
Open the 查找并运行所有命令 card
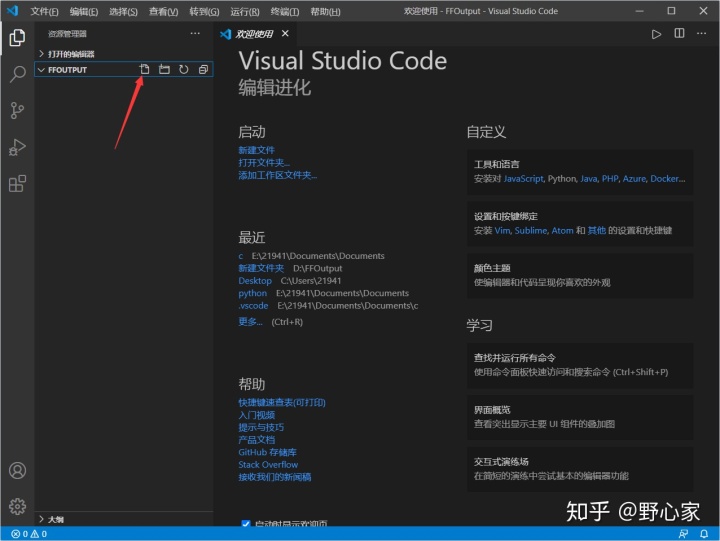580,365
